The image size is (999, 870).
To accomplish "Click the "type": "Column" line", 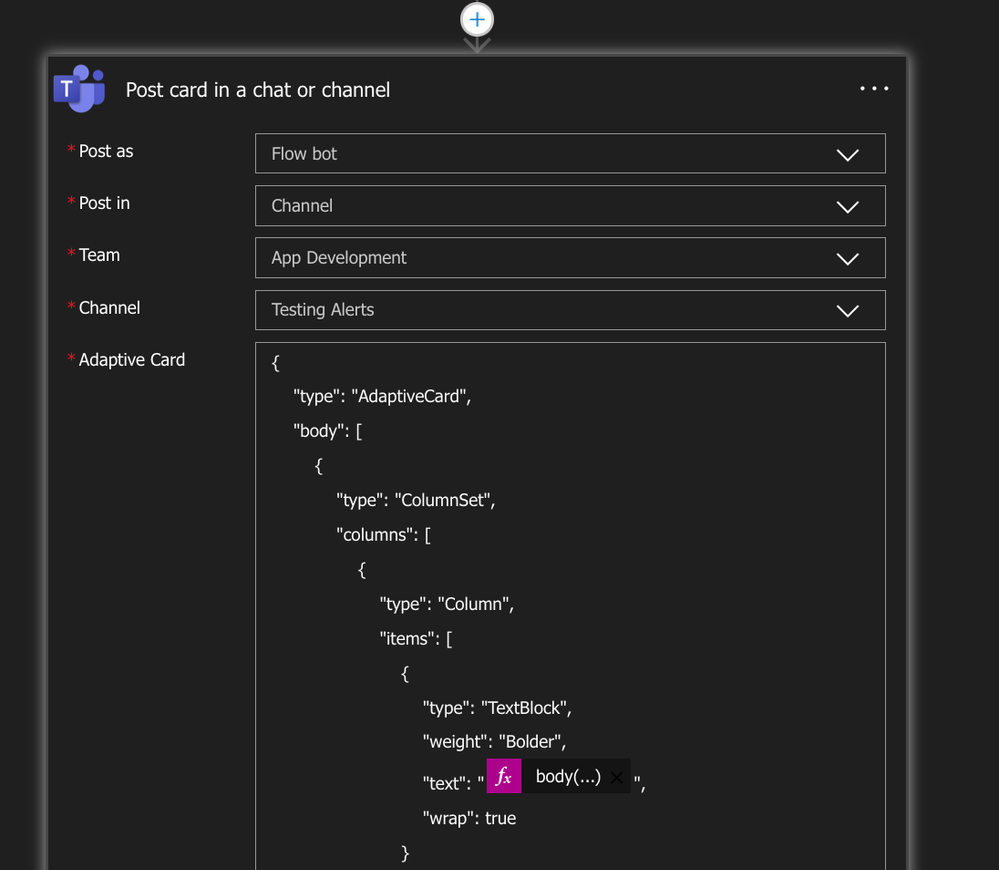I will pos(447,604).
